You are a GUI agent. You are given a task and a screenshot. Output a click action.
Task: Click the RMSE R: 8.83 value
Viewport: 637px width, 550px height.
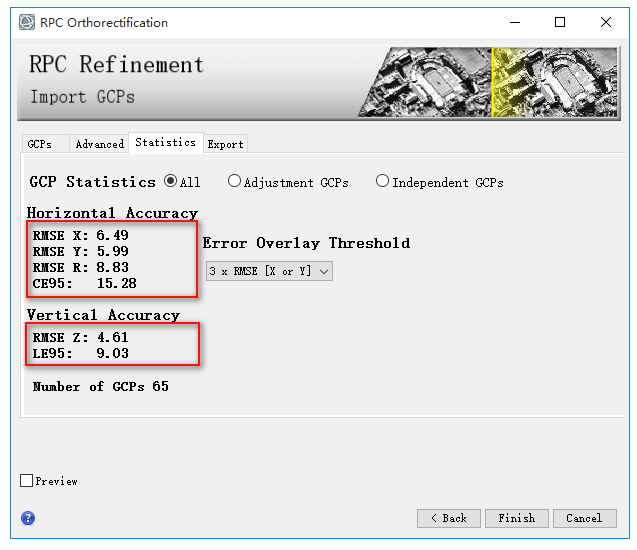point(80,267)
